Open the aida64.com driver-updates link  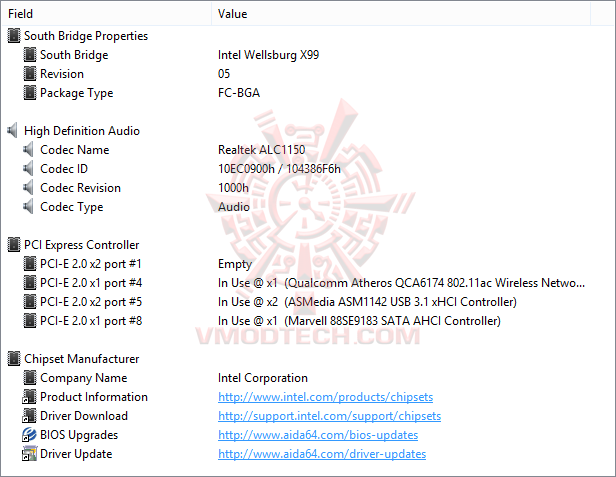(x=322, y=454)
